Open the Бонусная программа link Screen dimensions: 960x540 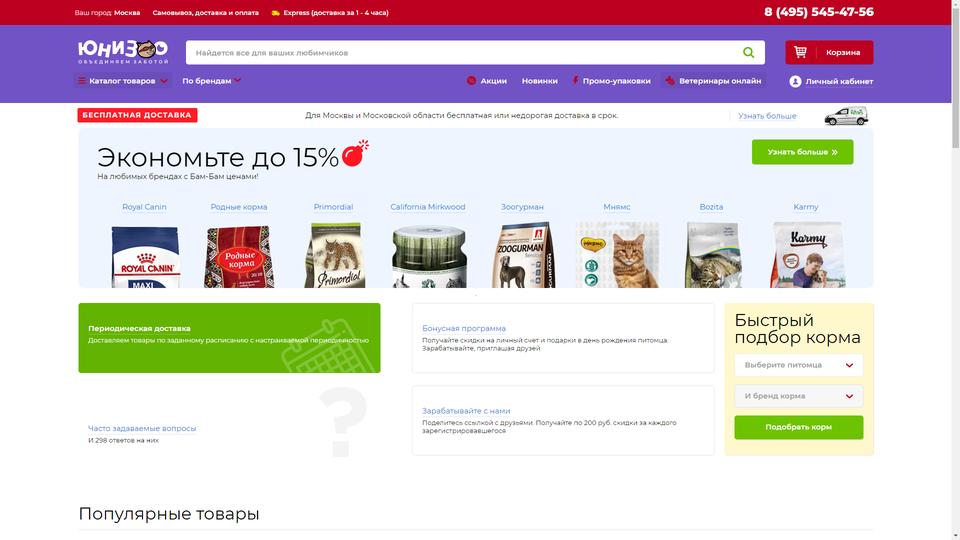coord(463,328)
